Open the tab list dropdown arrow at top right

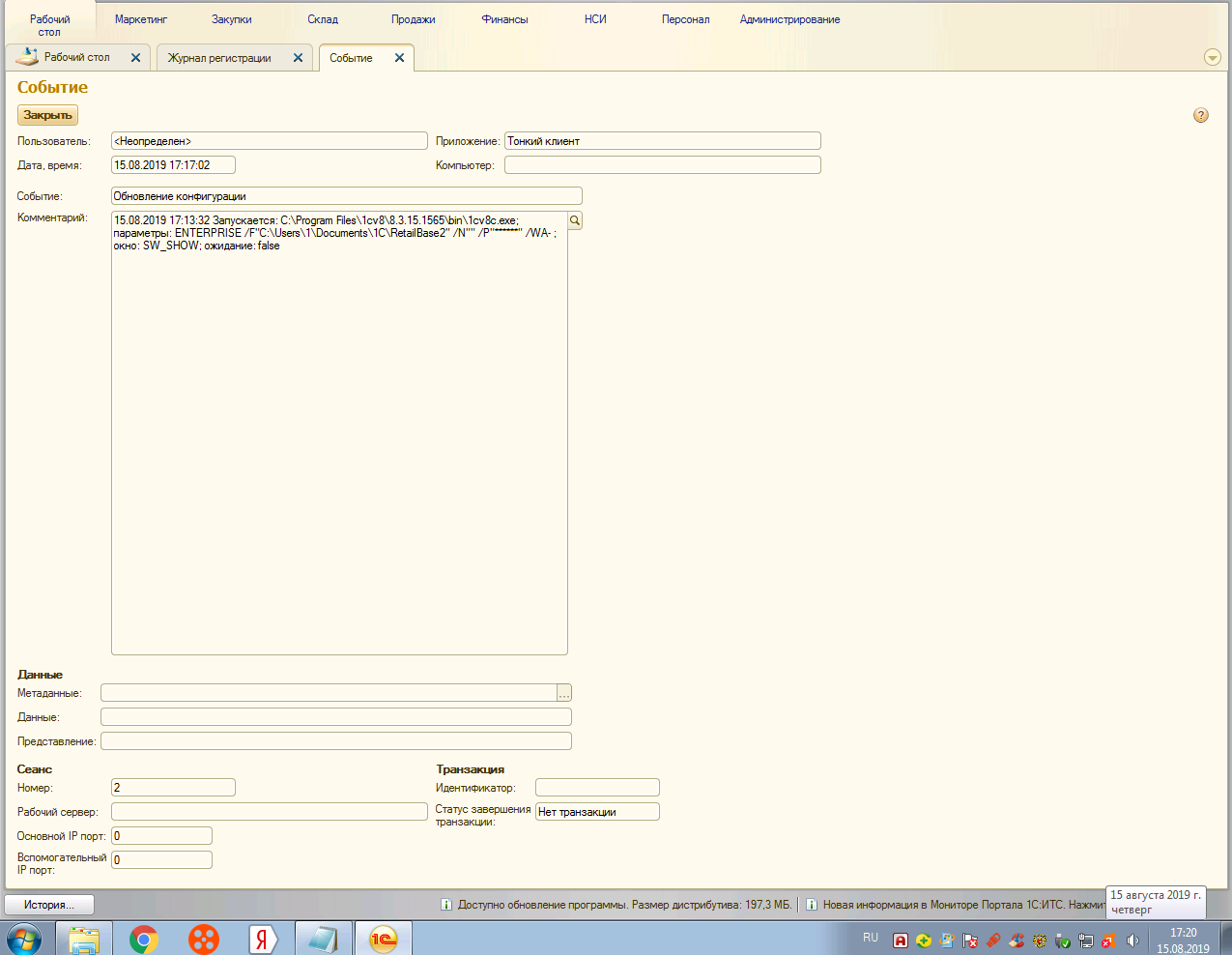coord(1213,58)
